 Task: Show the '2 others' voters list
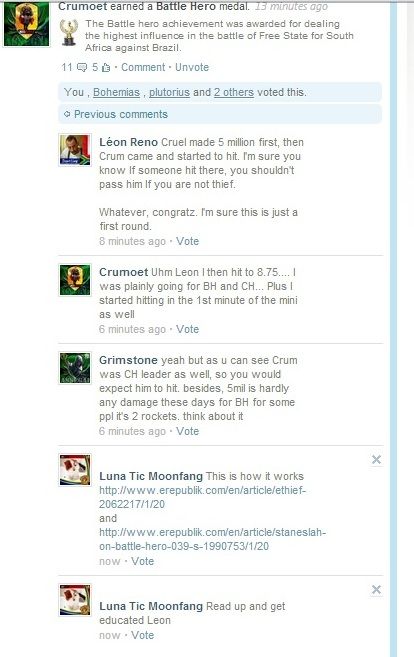pyautogui.click(x=234, y=92)
